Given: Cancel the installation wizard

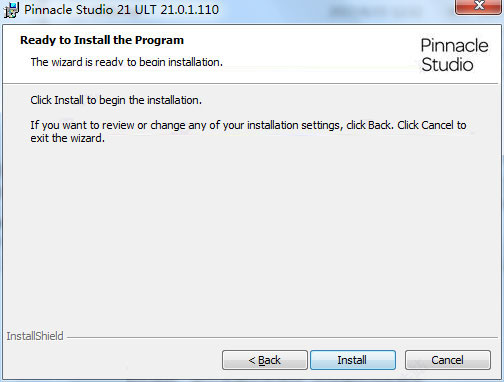Looking at the screenshot, I should [x=448, y=360].
